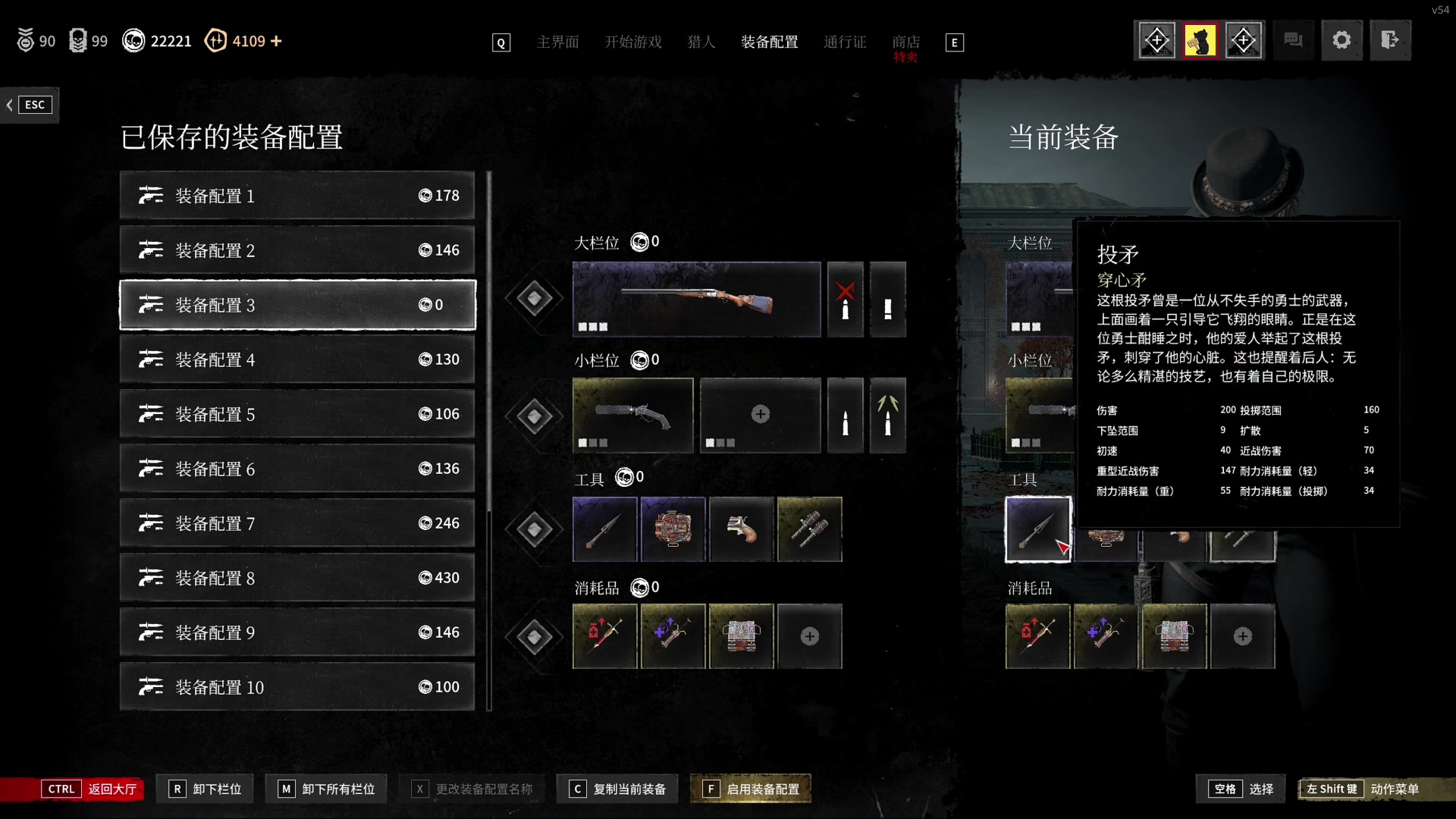Click the derringer pistol tool icon
Viewport: 1456px width, 819px height.
tap(741, 529)
